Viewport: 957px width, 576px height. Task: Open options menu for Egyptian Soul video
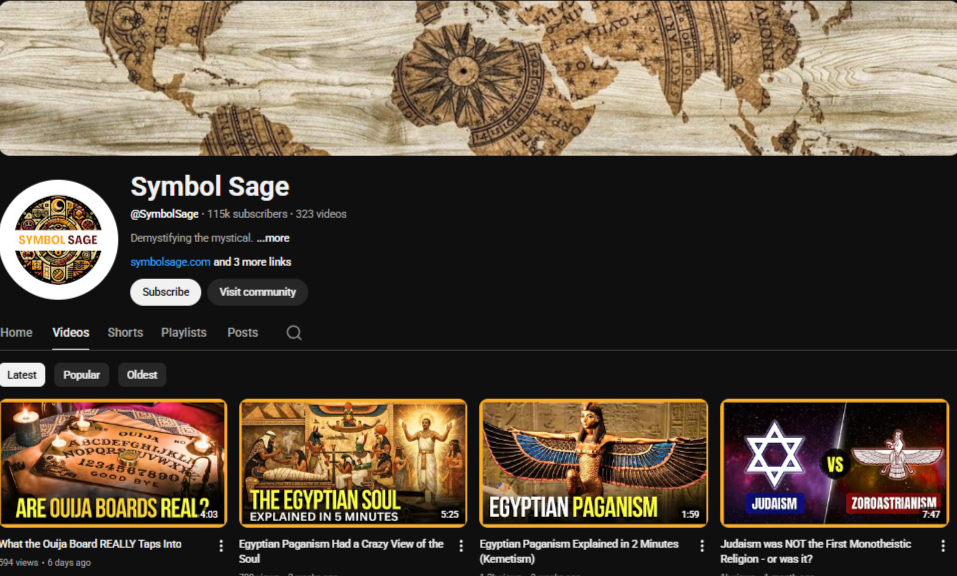[x=461, y=546]
